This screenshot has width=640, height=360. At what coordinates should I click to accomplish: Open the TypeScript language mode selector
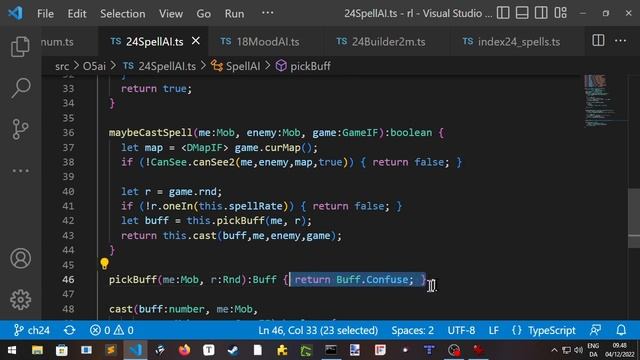pyautogui.click(x=551, y=330)
